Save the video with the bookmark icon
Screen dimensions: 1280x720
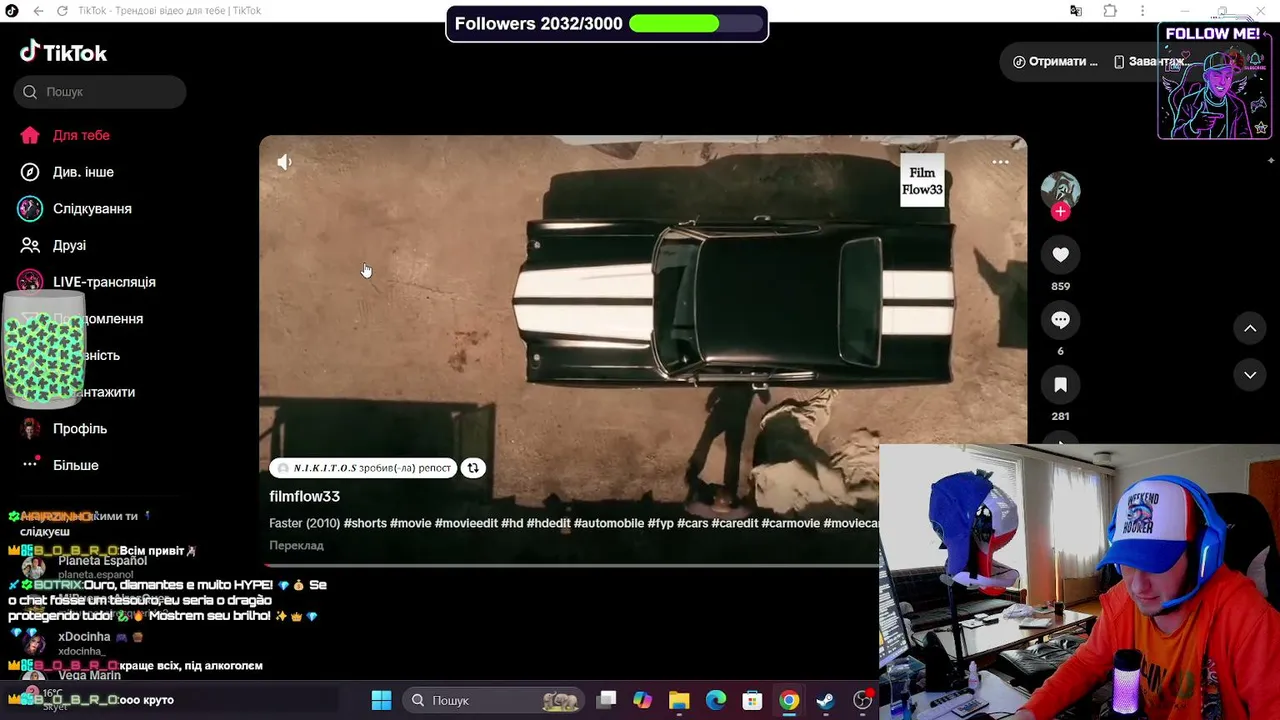coord(1060,385)
